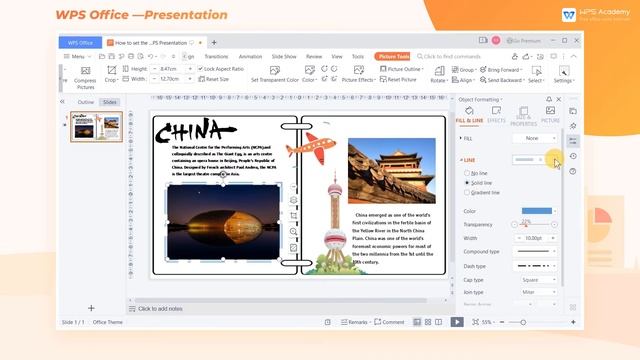Open the Tools tab
640x360 pixels.
(358, 57)
